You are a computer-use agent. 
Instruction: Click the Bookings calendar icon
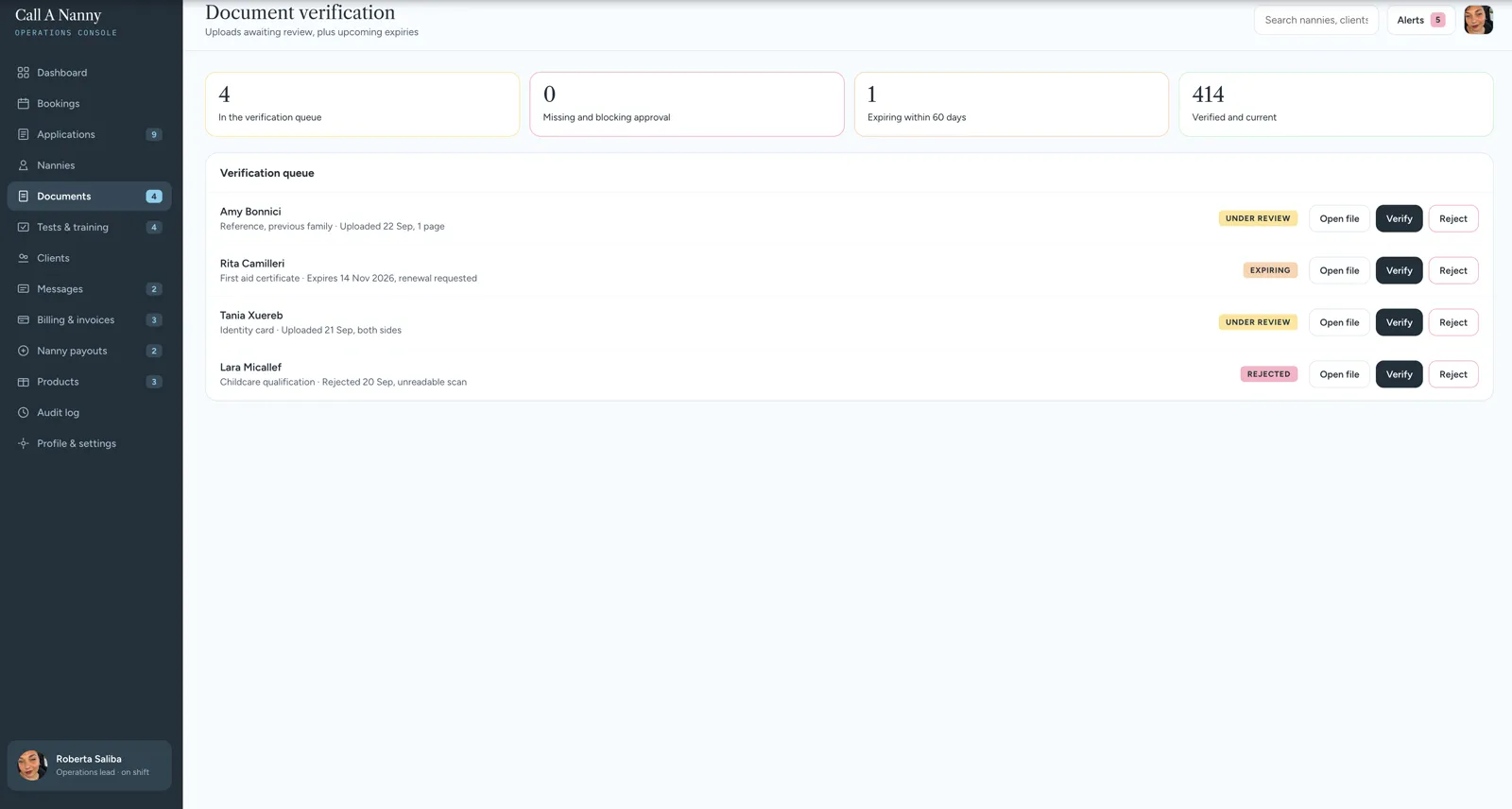coord(24,104)
